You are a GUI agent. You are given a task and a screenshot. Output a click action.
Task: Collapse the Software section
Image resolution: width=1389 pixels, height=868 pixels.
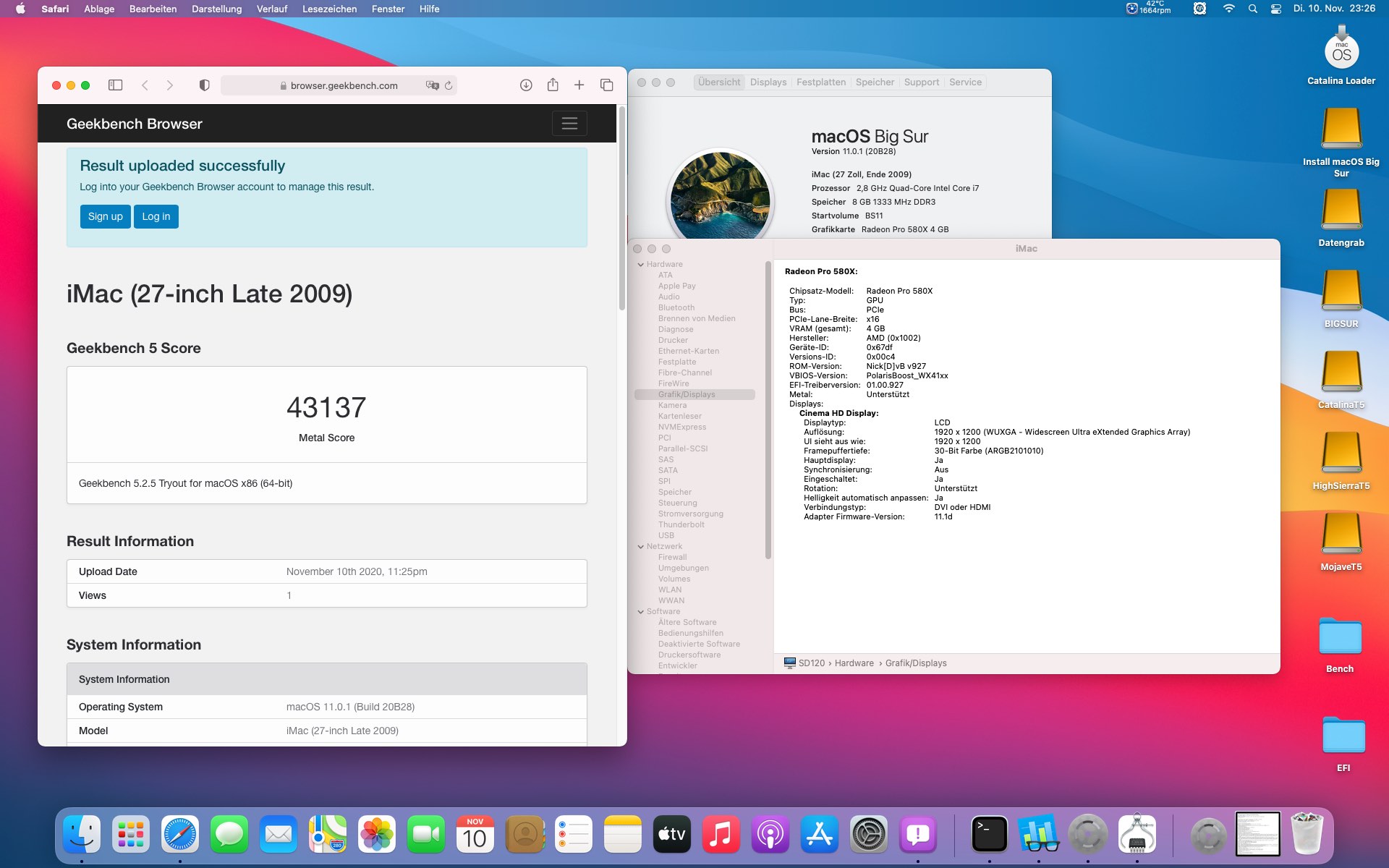(x=641, y=612)
